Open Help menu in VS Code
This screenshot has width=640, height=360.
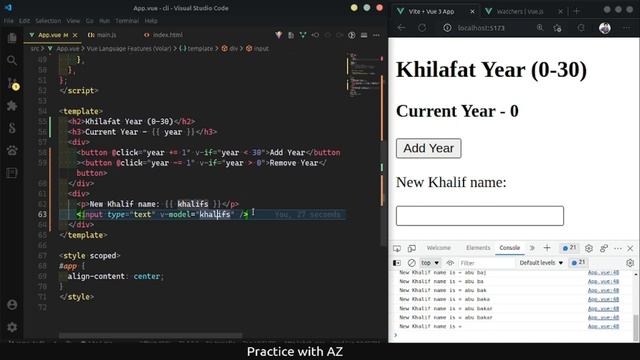pyautogui.click(x=151, y=21)
